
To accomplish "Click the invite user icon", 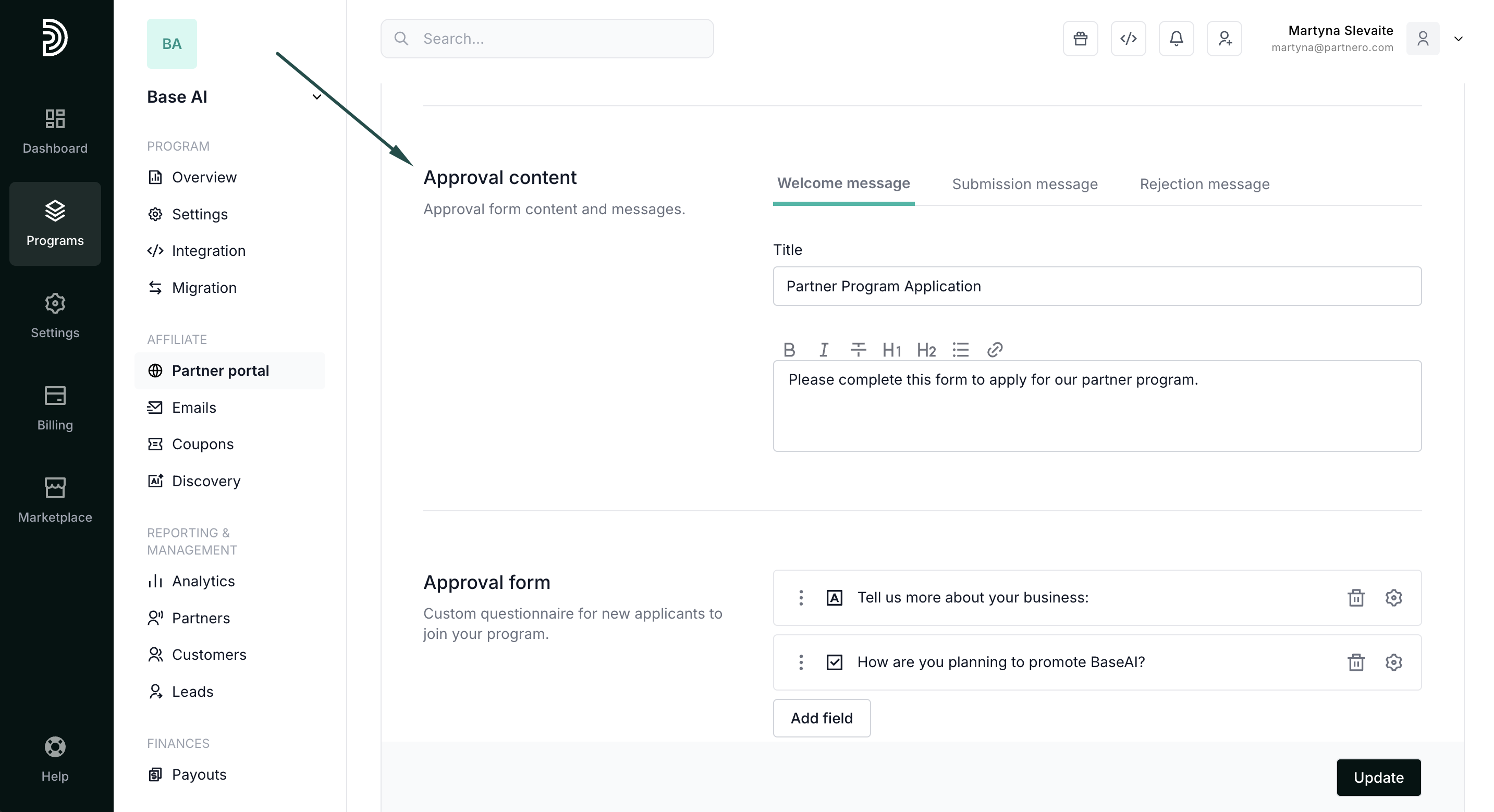I will coord(1224,39).
